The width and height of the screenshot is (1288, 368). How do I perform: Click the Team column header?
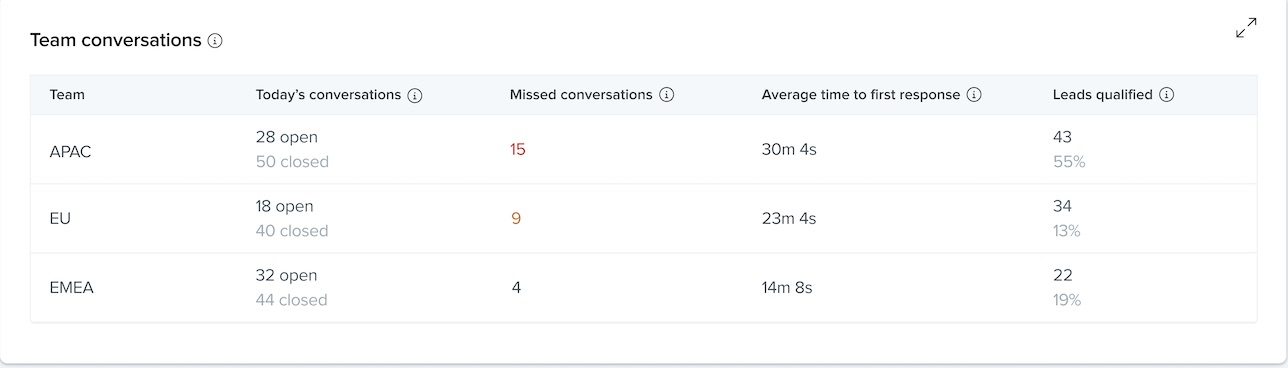(67, 95)
